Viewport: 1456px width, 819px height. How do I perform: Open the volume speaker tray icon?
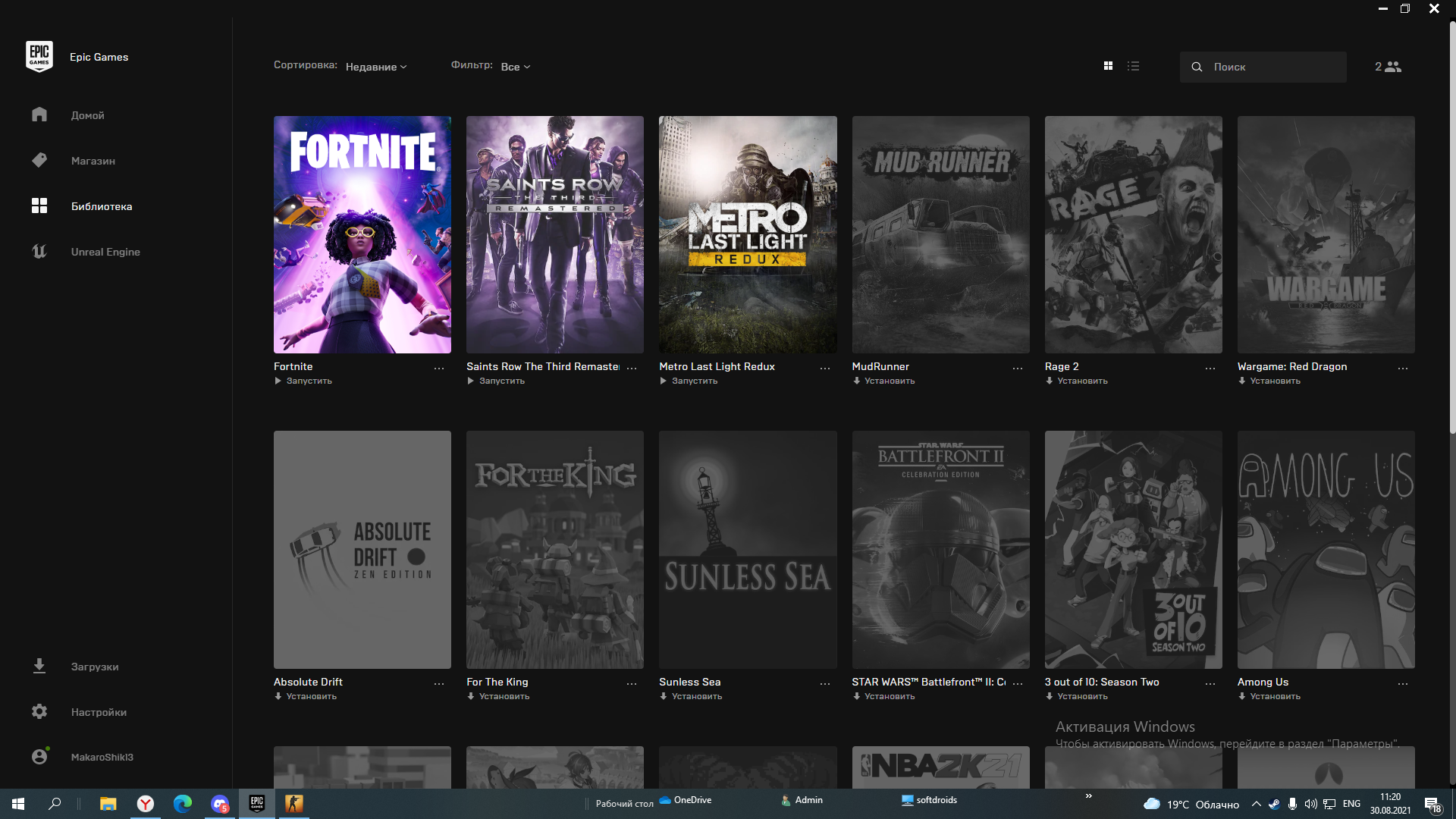click(x=1310, y=804)
